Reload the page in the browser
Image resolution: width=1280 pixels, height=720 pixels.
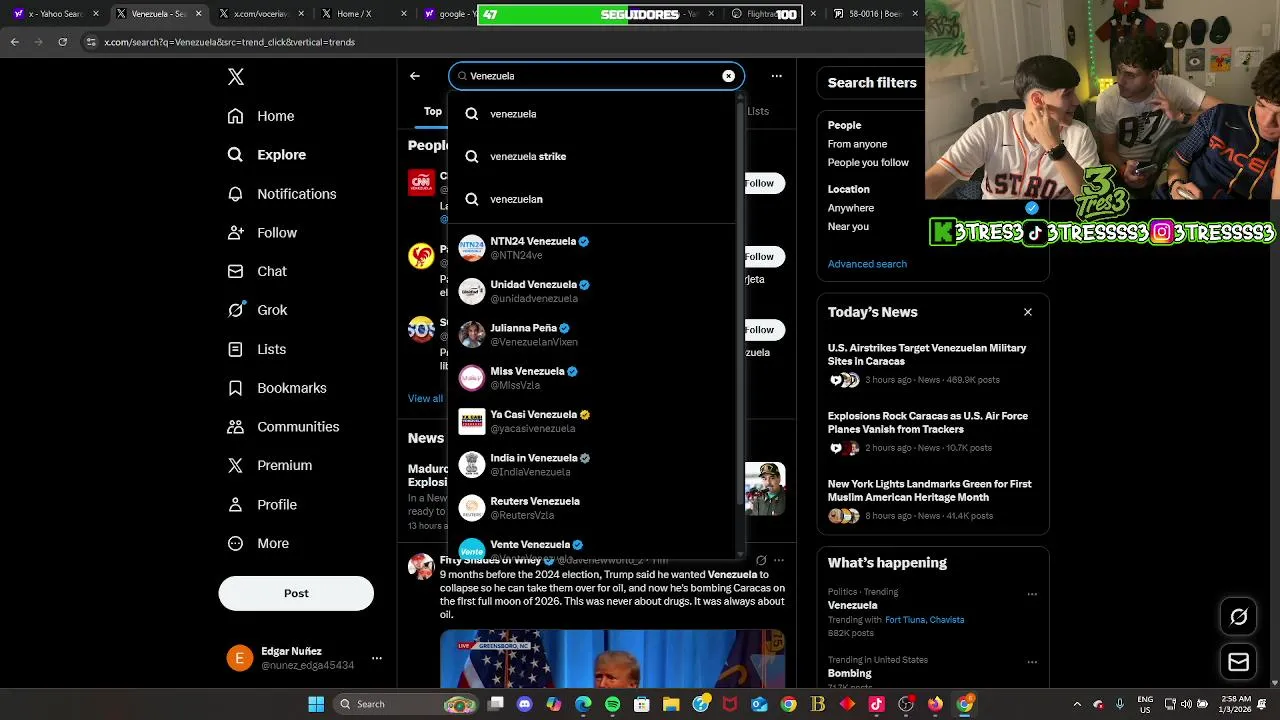[62, 42]
